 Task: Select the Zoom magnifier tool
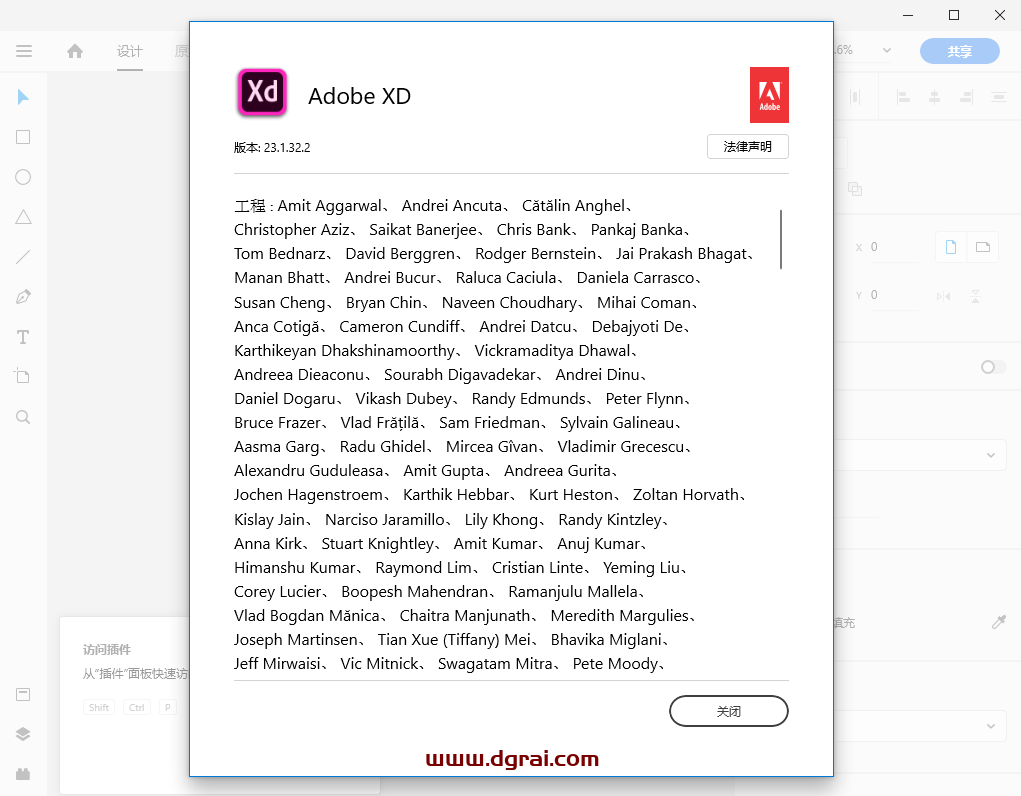[x=23, y=417]
